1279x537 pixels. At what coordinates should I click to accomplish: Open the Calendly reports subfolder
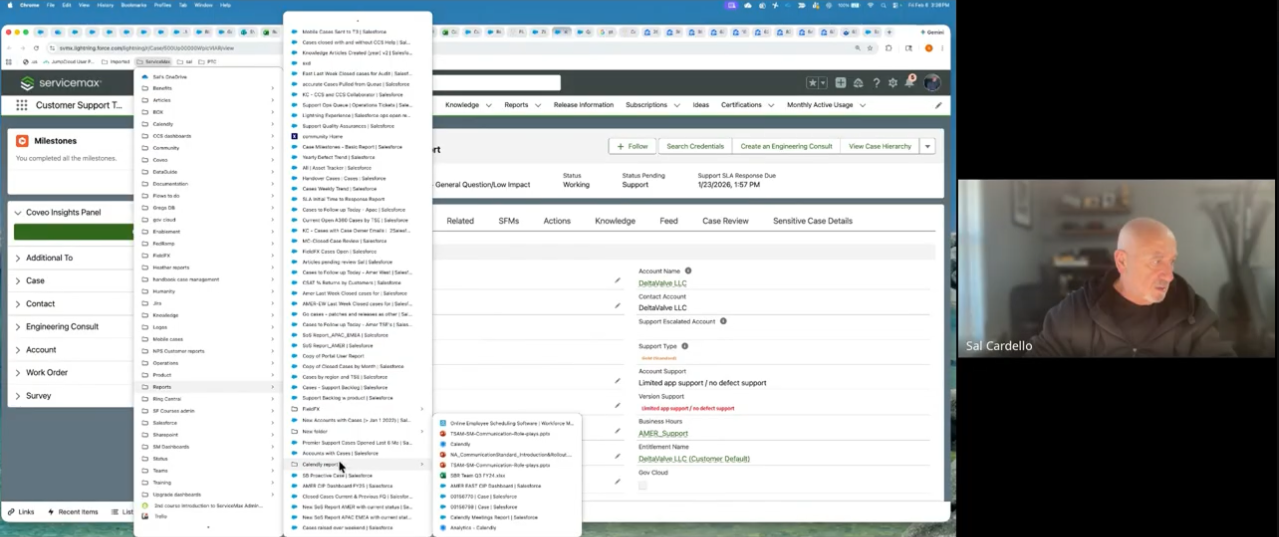[x=357, y=464]
